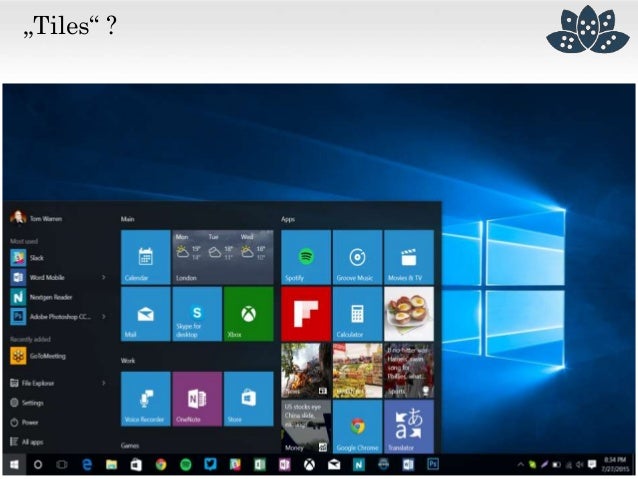638x479 pixels.
Task: Expand Adobe Photoshop CC jump list arrow
Action: coord(104,317)
